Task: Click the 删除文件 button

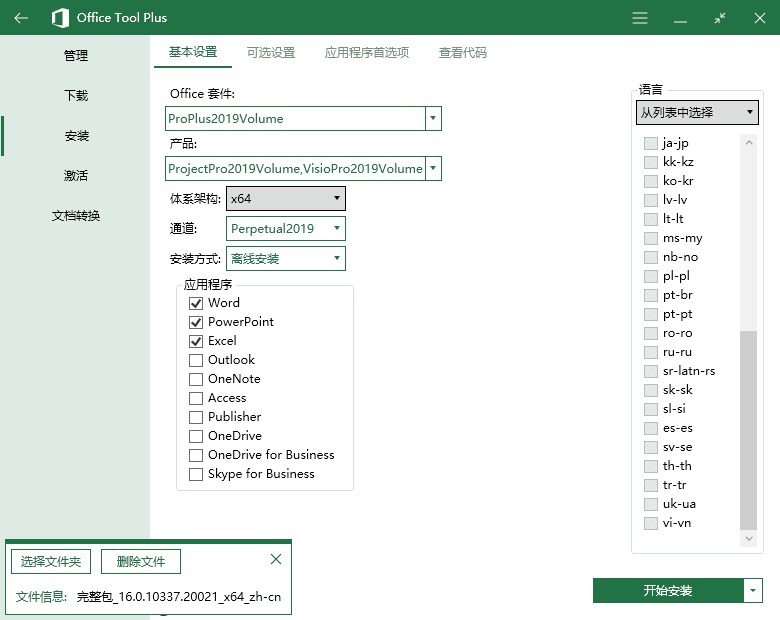Action: click(x=141, y=561)
